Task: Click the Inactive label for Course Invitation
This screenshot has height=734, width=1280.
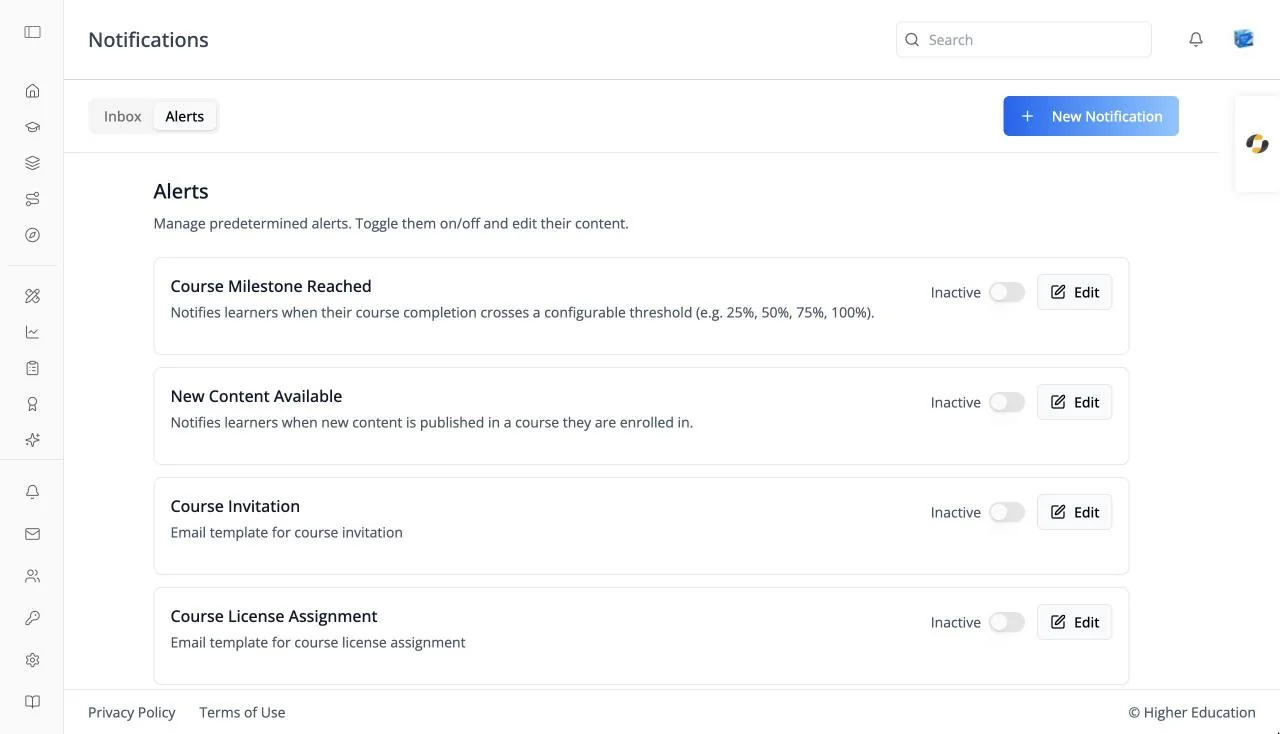Action: (x=956, y=512)
